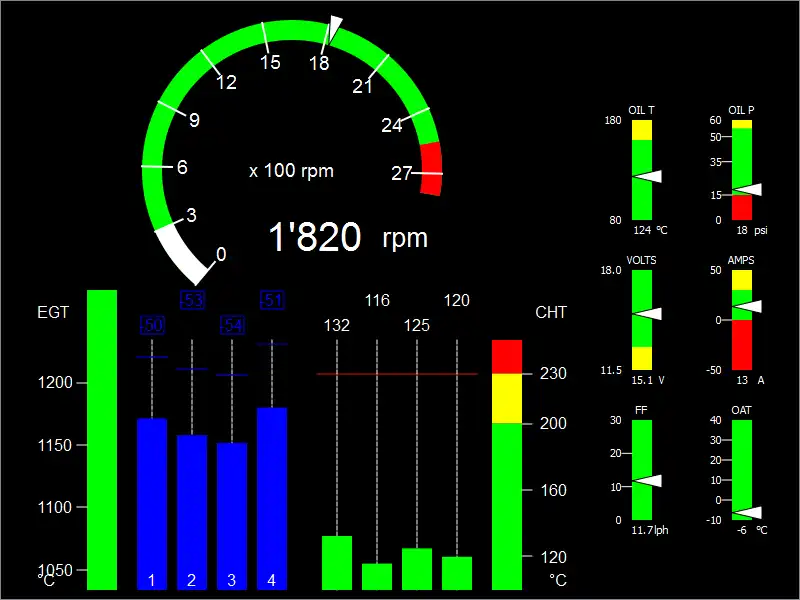Click the CHT bar below 125
This screenshot has height=600, width=800.
[417, 569]
